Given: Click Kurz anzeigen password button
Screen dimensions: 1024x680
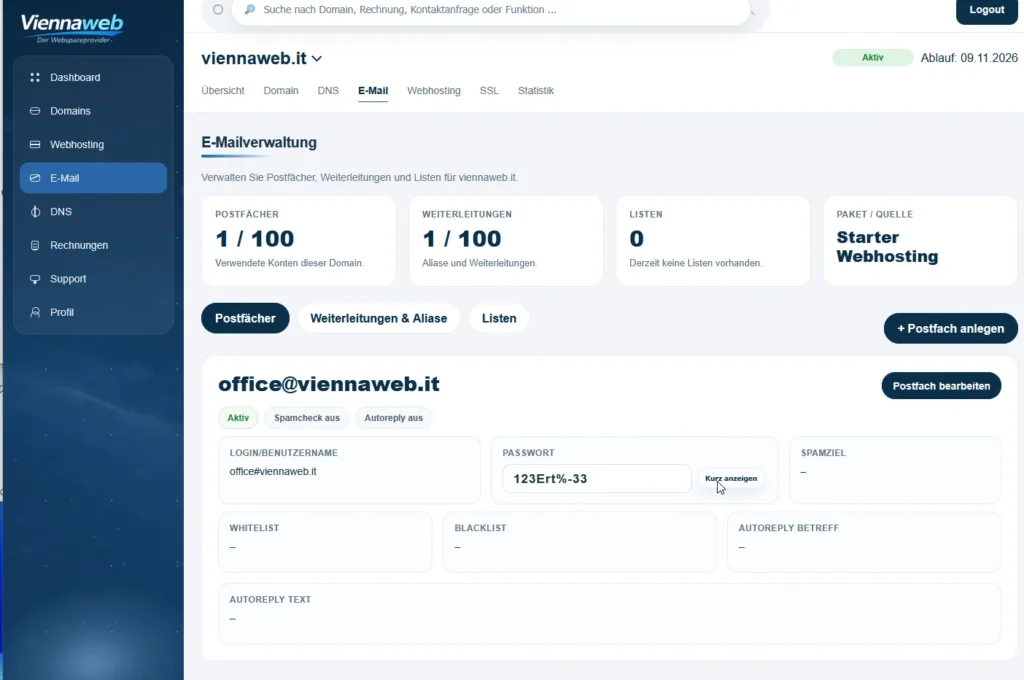Looking at the screenshot, I should (x=731, y=478).
